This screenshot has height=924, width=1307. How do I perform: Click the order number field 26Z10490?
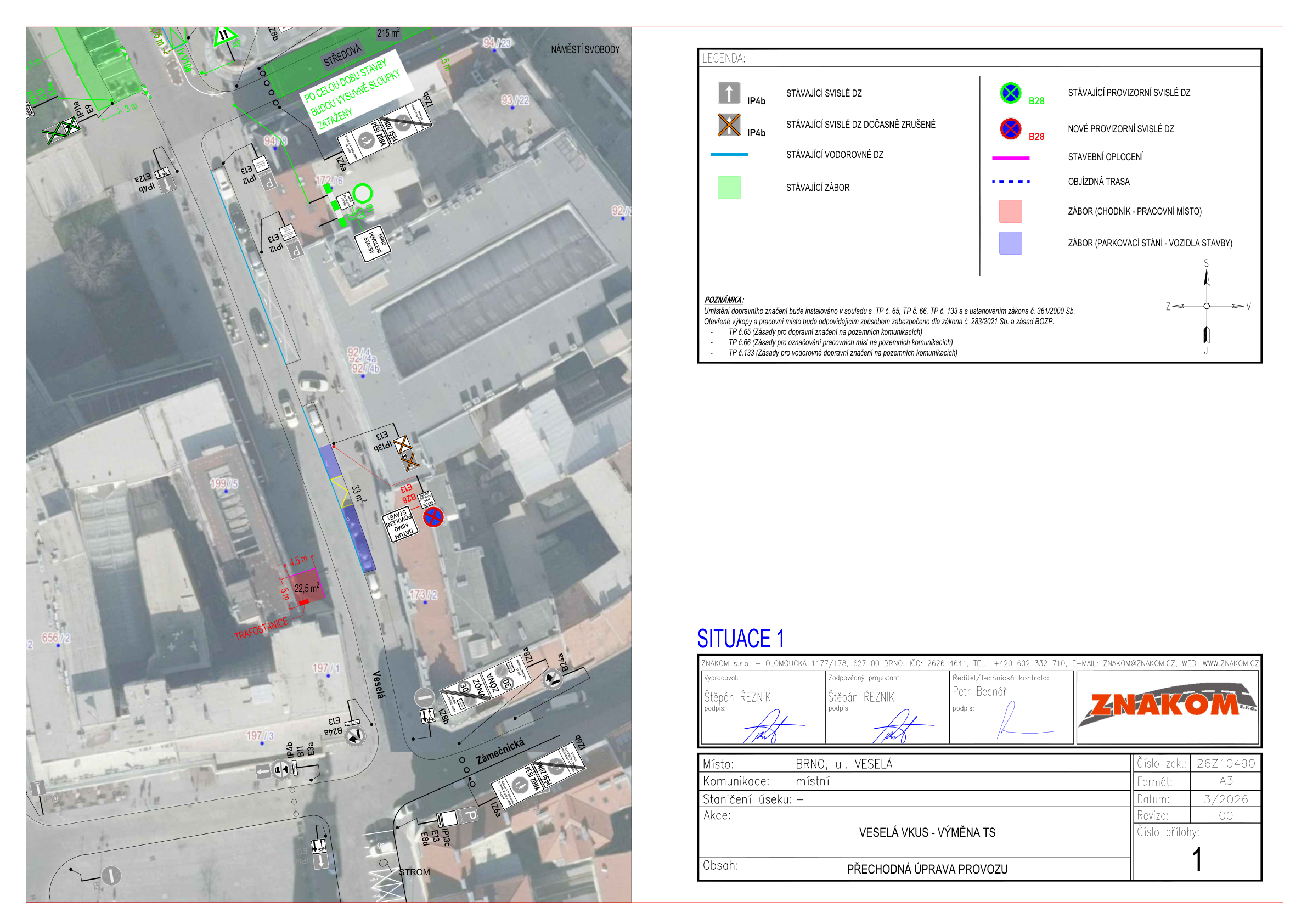(1226, 763)
